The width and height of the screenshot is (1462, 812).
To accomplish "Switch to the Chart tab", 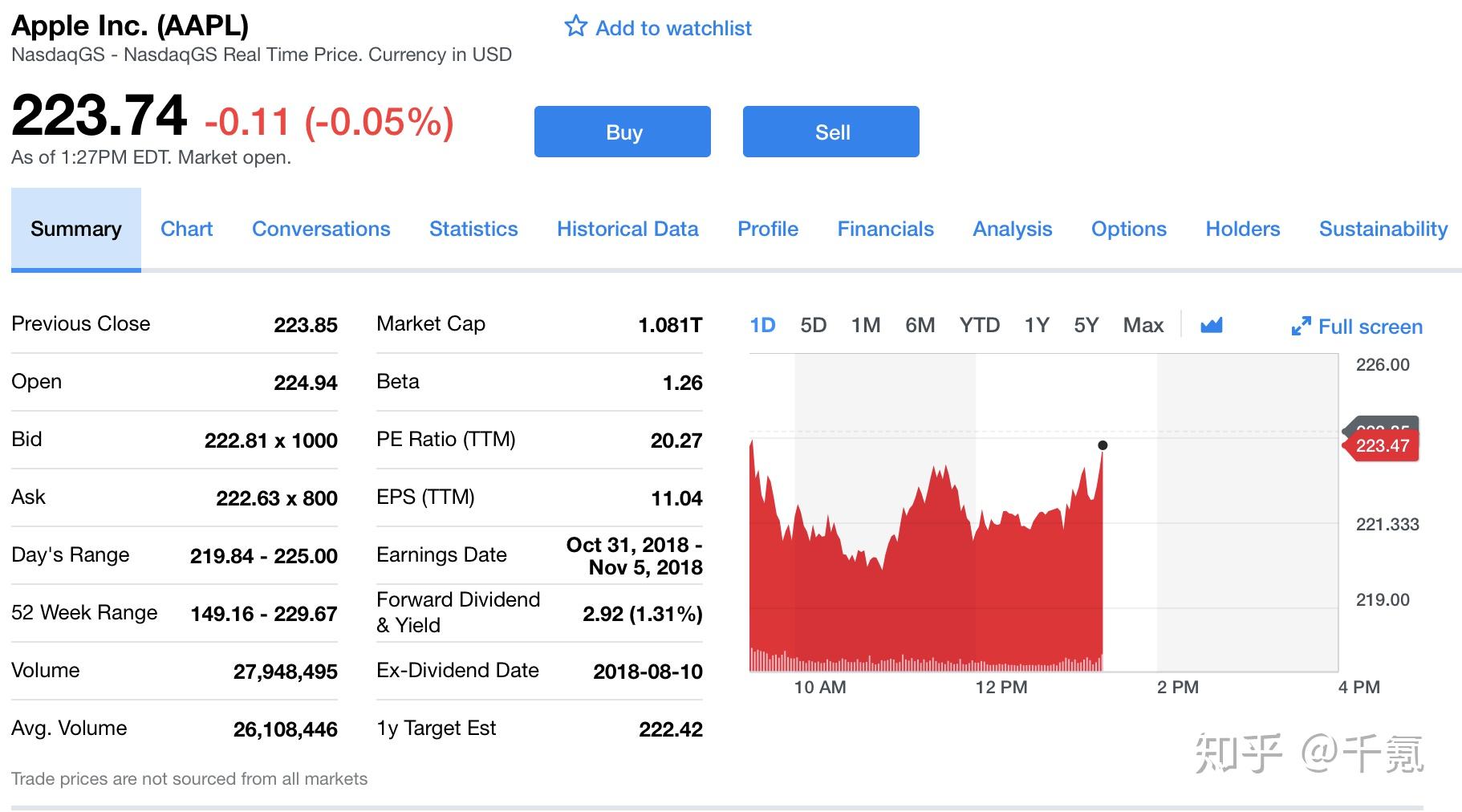I will [187, 229].
